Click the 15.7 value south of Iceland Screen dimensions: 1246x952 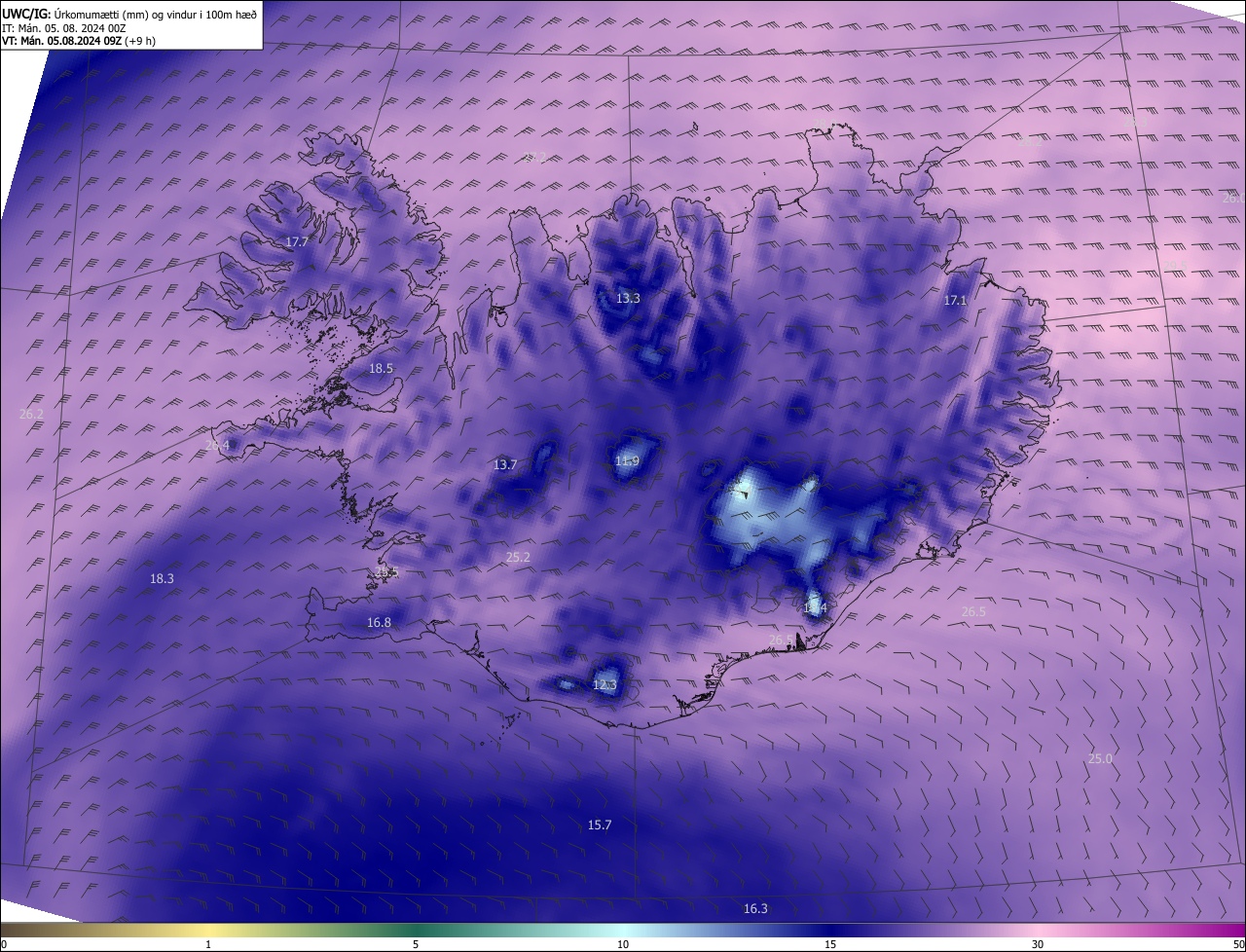600,825
